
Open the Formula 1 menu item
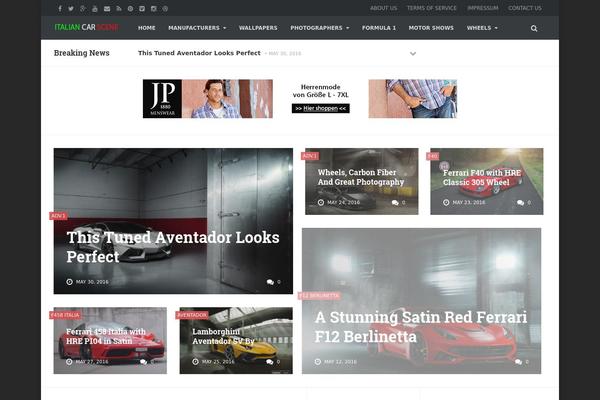[379, 28]
